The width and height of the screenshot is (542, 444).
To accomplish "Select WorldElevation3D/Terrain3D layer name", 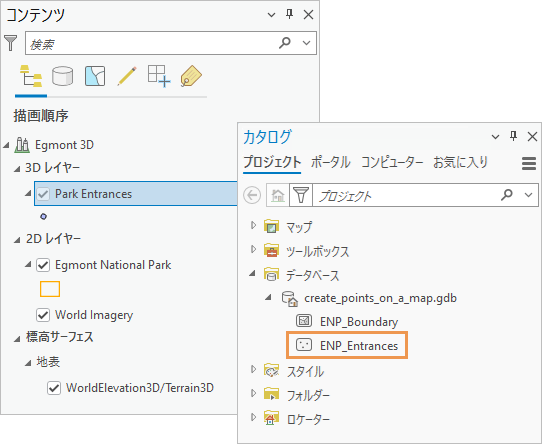I will 140,388.
